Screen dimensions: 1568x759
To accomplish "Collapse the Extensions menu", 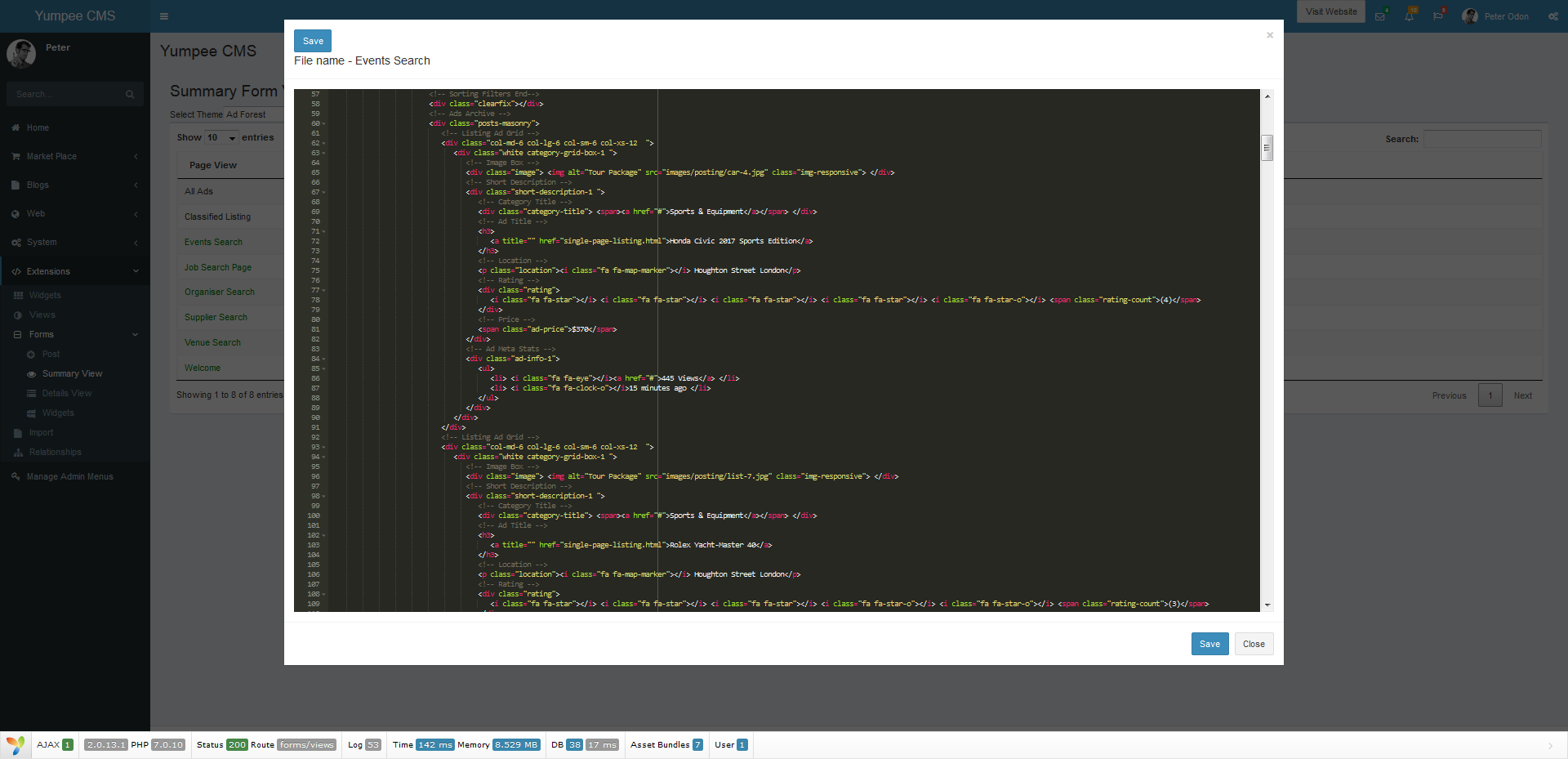I will click(x=49, y=270).
